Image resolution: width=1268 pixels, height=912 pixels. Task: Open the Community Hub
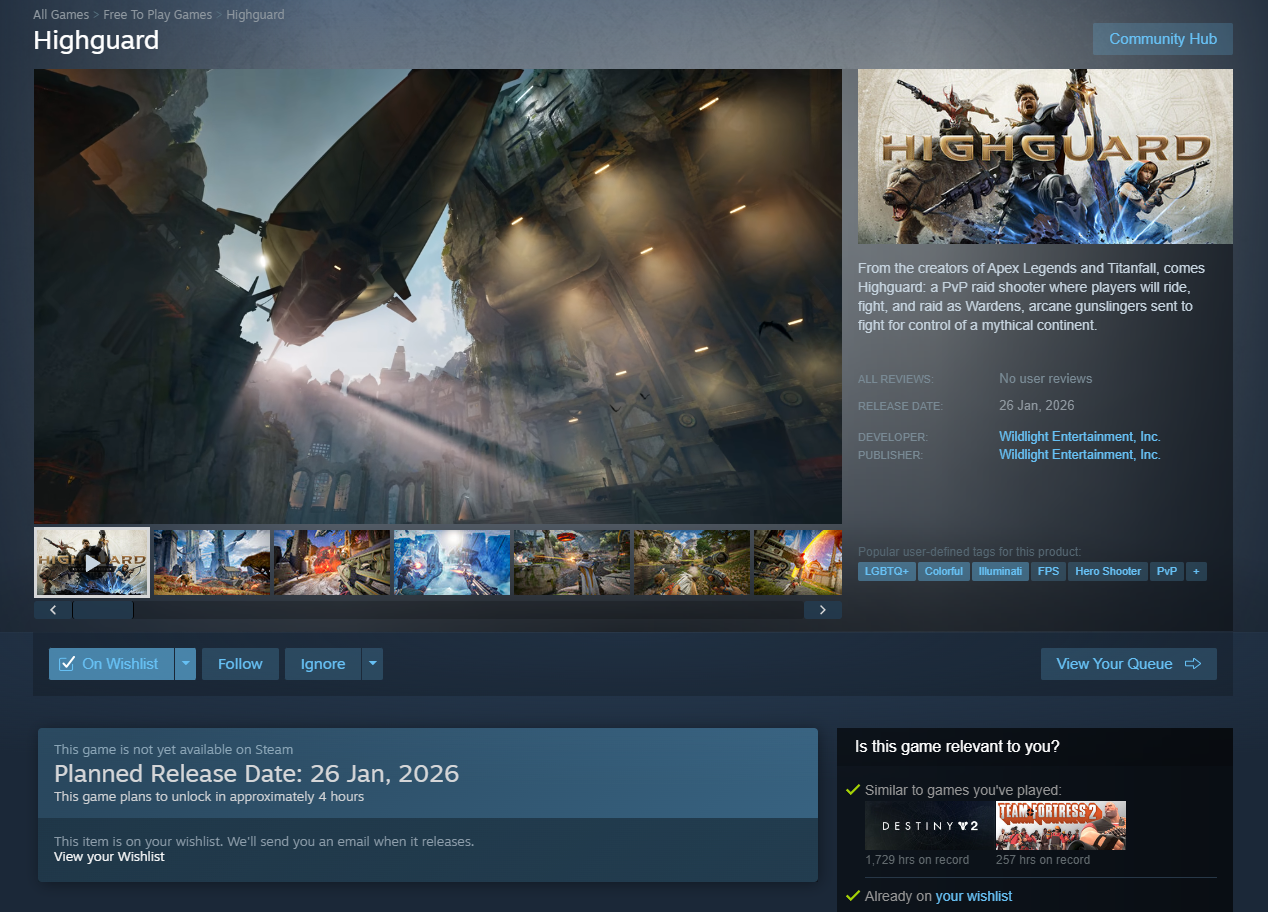(x=1163, y=39)
